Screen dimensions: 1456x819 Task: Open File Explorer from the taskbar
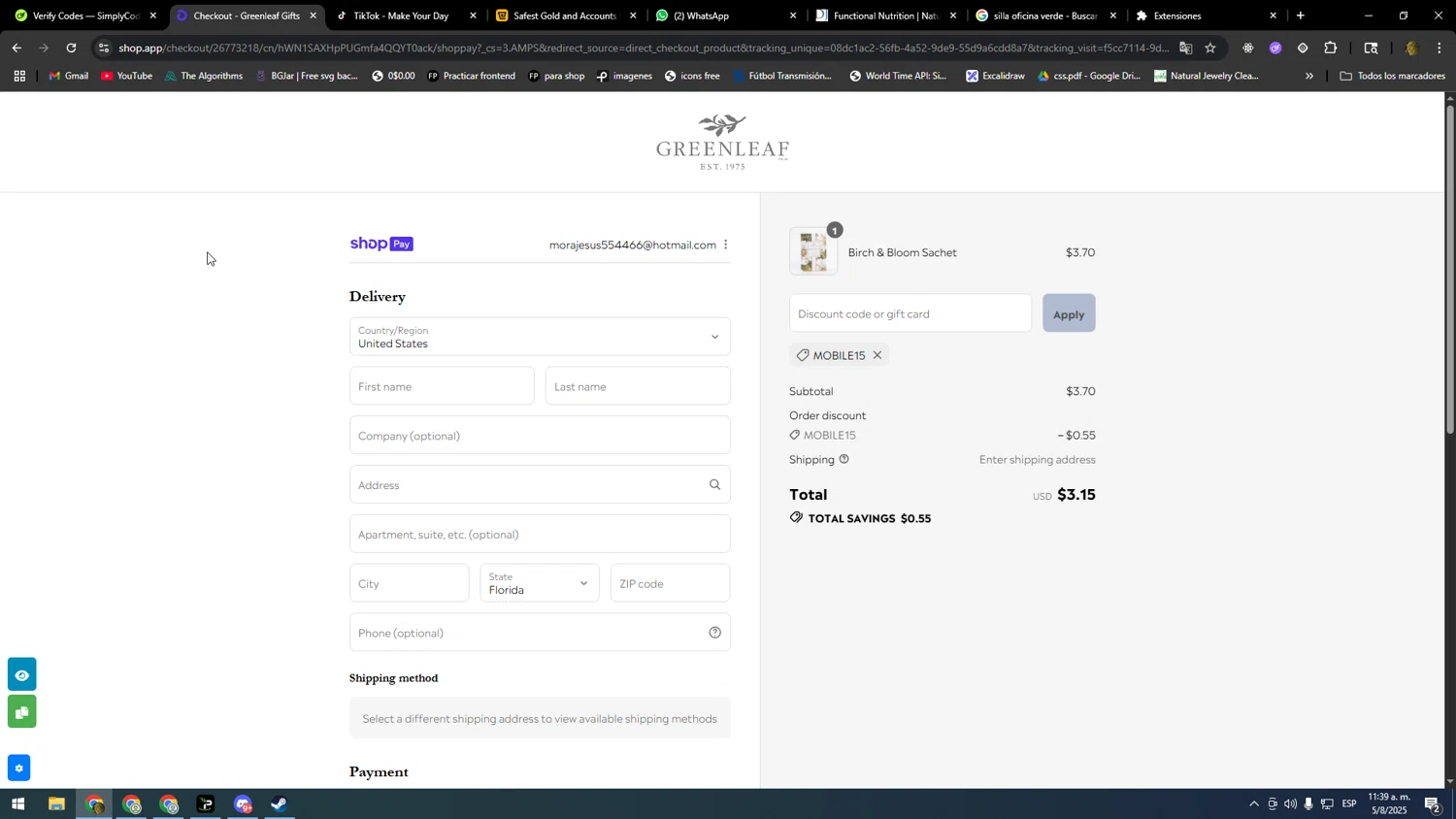tap(56, 803)
